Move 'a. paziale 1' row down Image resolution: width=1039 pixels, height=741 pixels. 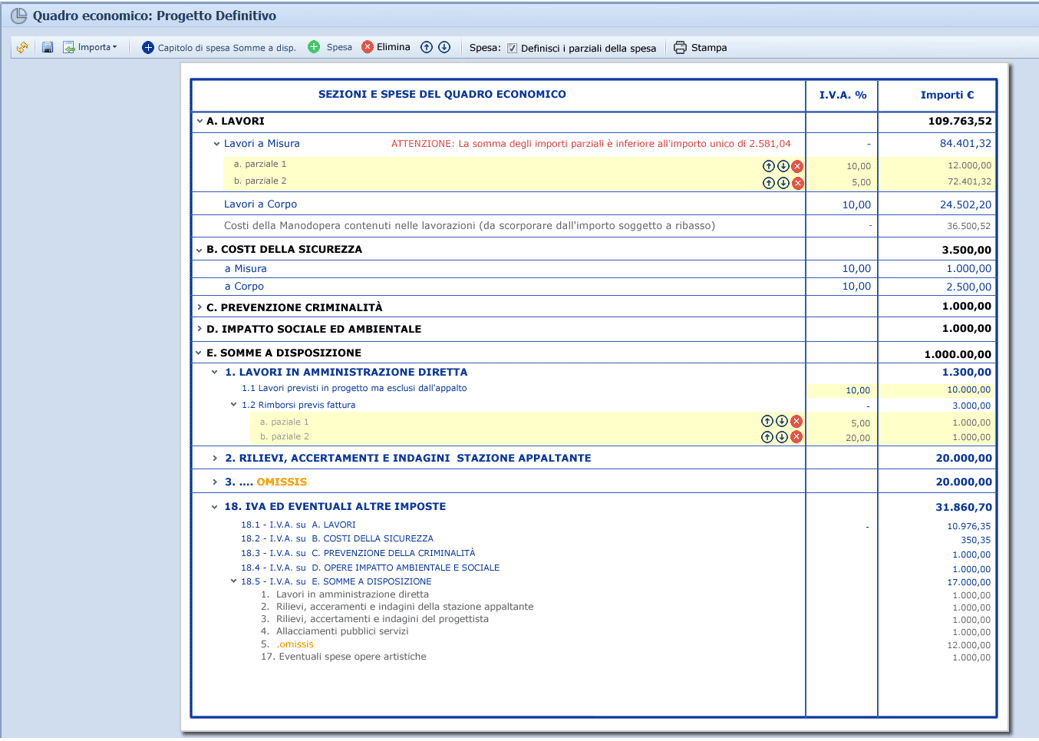click(x=782, y=422)
